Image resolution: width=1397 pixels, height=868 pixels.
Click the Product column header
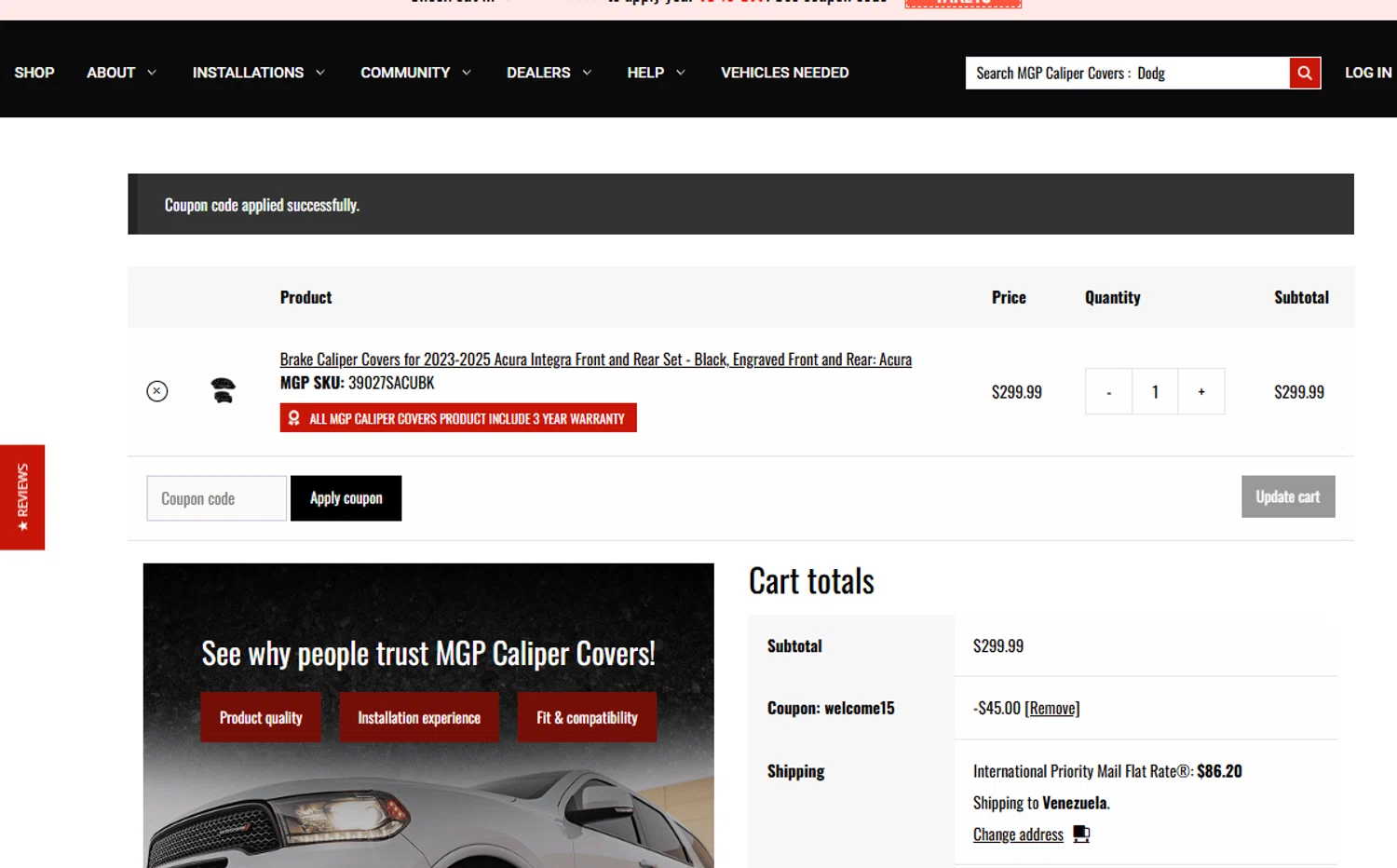point(305,297)
